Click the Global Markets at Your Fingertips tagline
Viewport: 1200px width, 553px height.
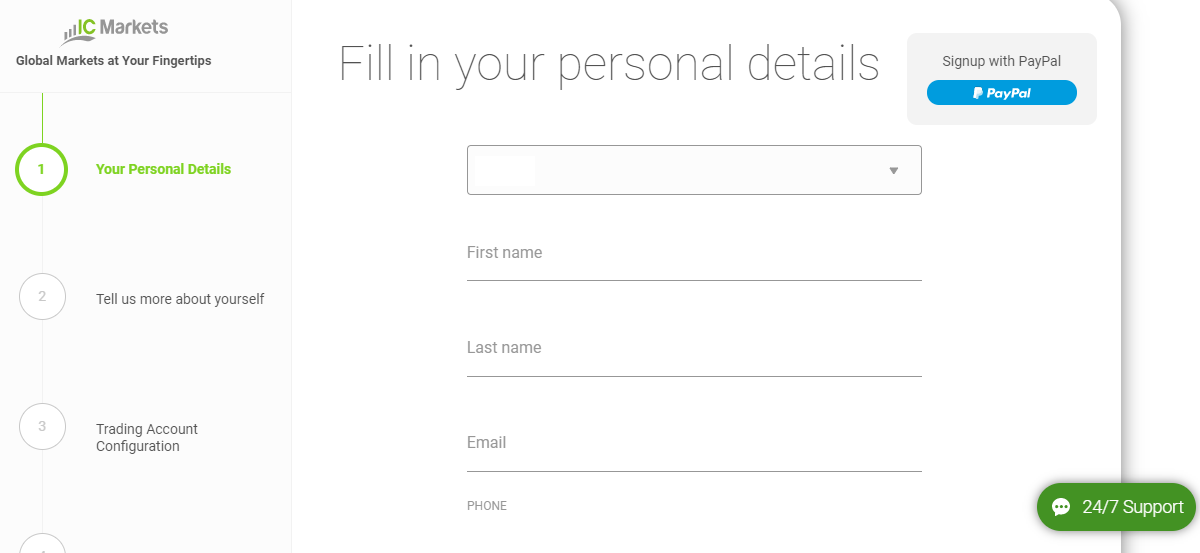coord(113,61)
